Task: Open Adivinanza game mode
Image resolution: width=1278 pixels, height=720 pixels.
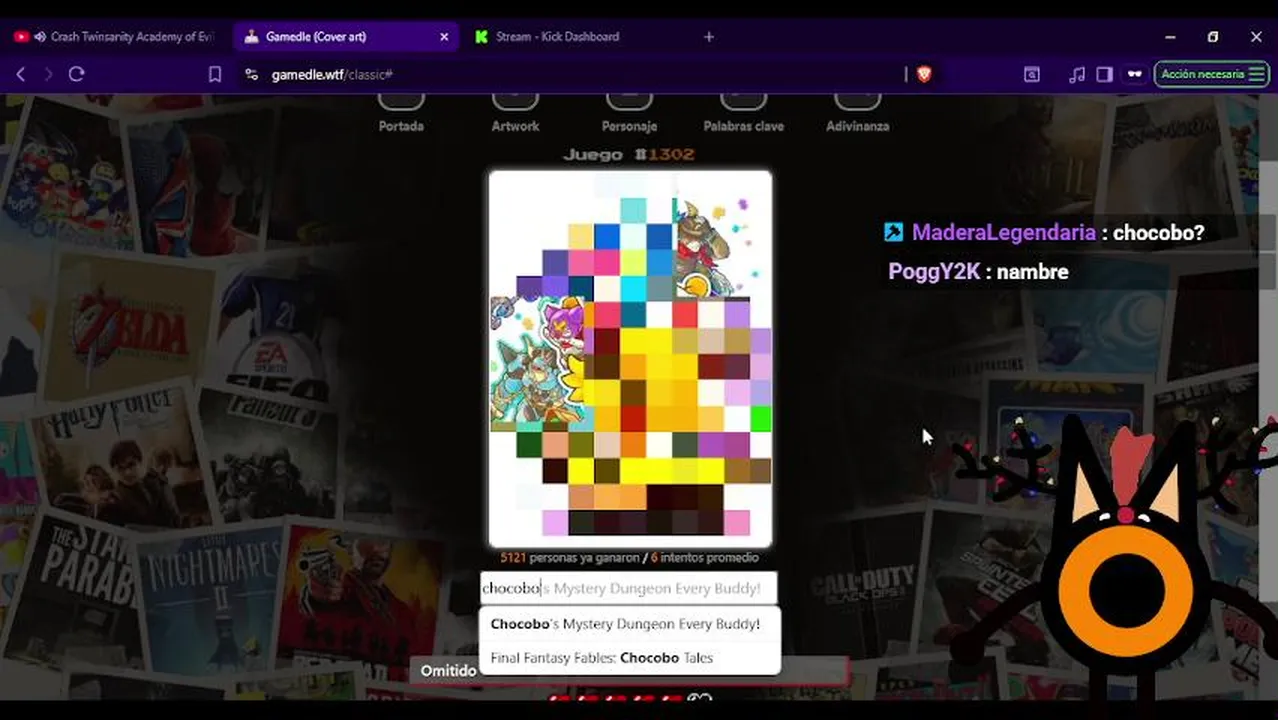Action: [x=857, y=112]
